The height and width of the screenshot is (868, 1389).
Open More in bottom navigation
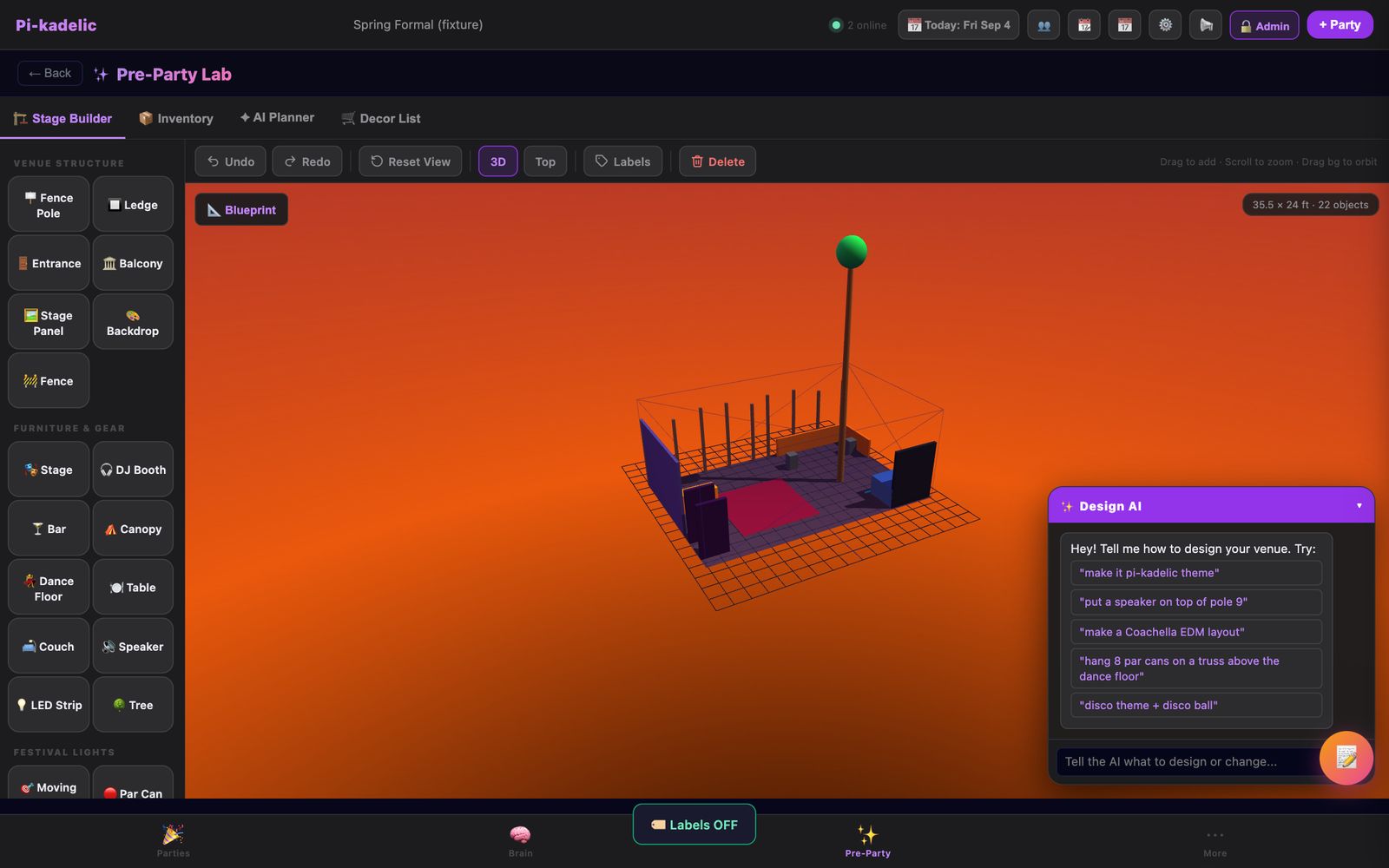click(1215, 841)
